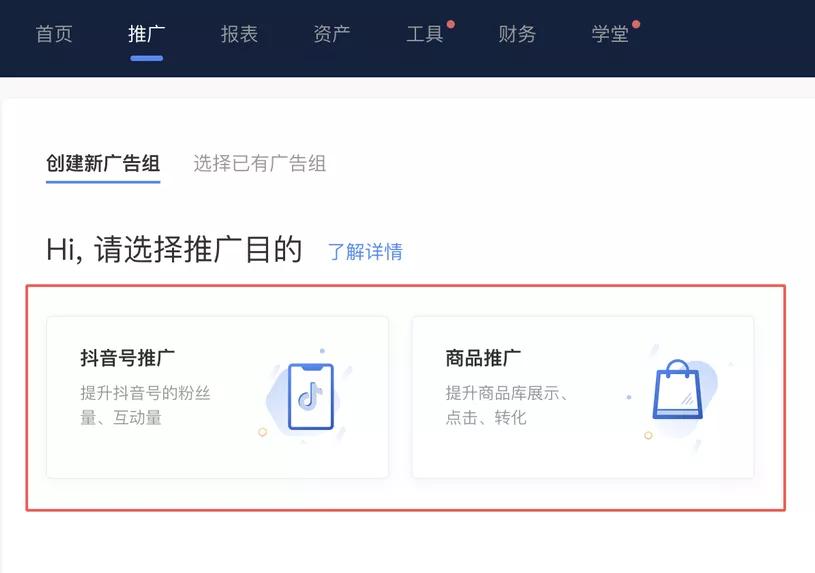Viewport: 815px width, 573px height.
Task: Click the red notification dot on 学堂
Action: click(636, 24)
